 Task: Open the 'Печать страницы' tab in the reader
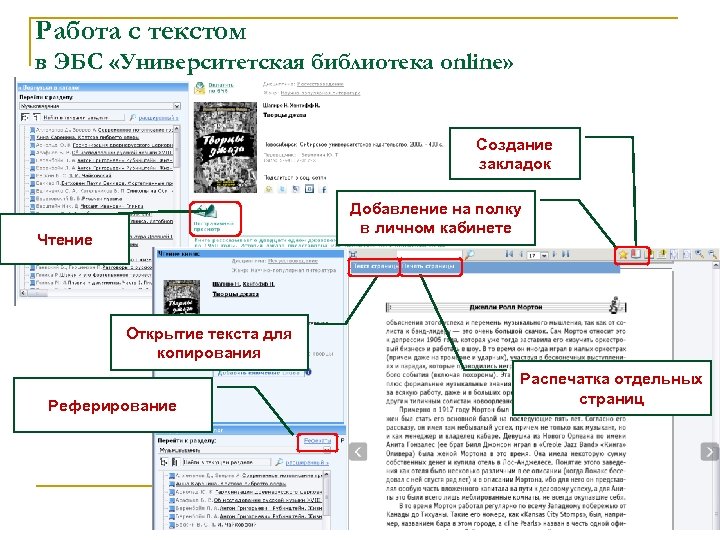coord(430,266)
